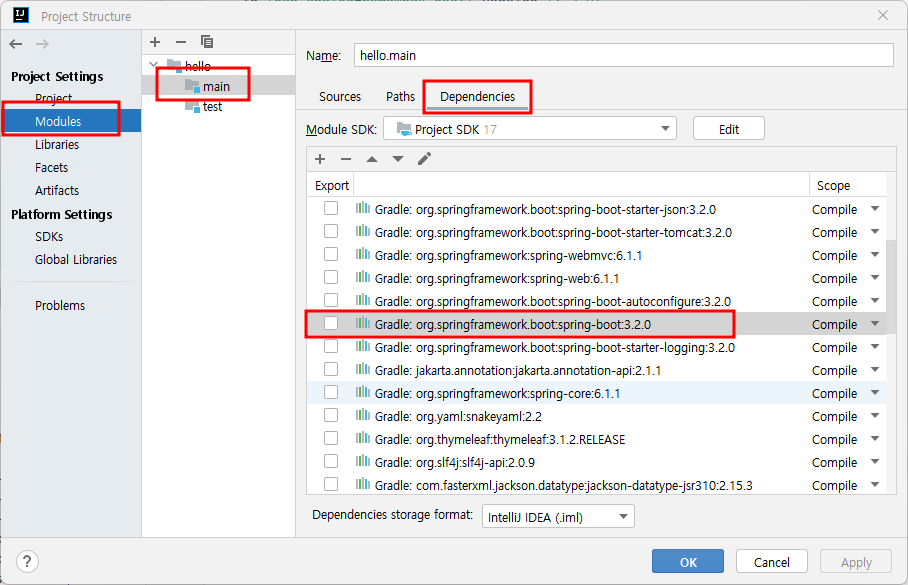
Task: Select Libraries in Project Settings
Action: 57,145
